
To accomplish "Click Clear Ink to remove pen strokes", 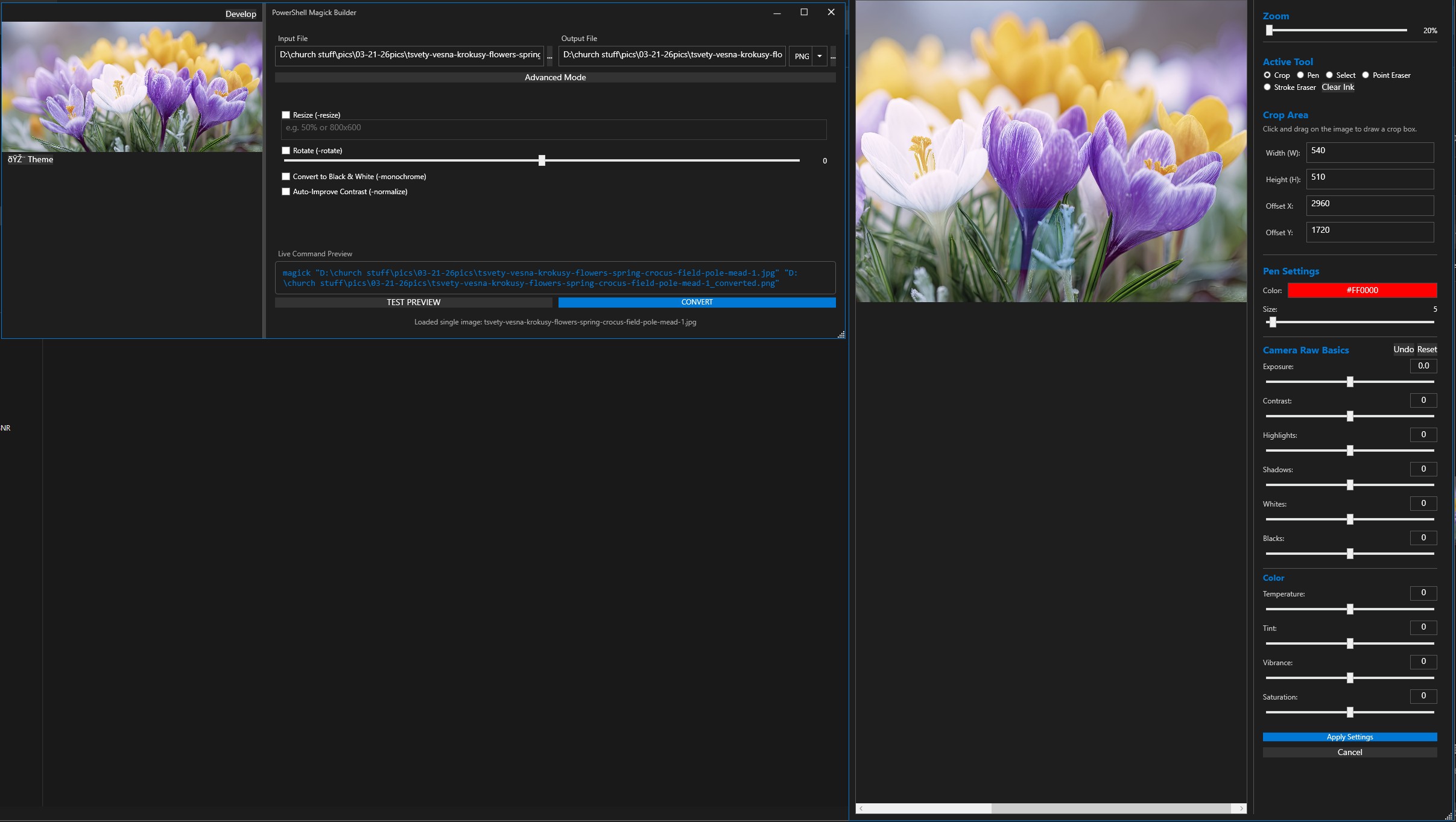I will 1337,87.
